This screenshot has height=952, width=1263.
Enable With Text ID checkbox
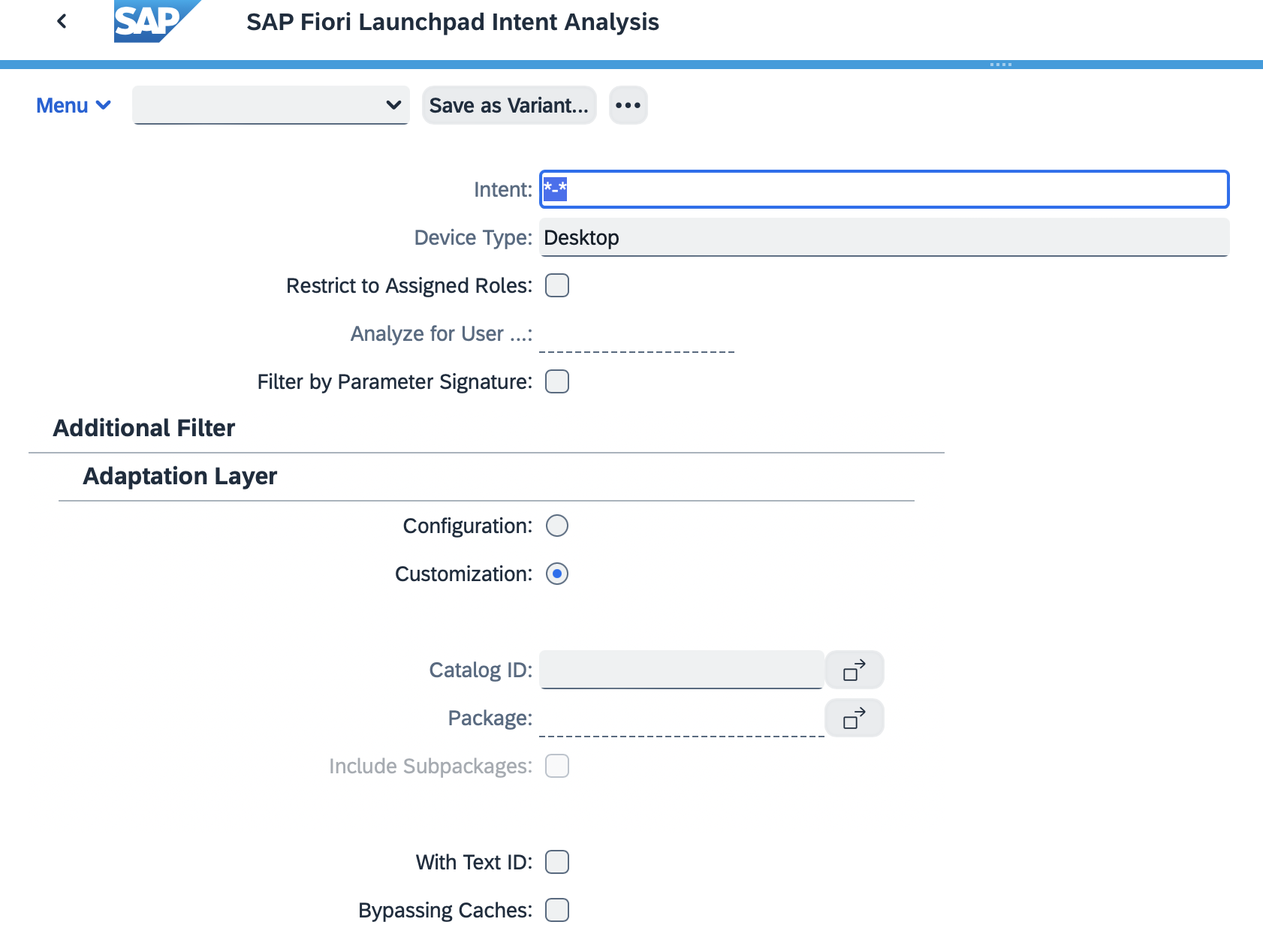(x=557, y=862)
